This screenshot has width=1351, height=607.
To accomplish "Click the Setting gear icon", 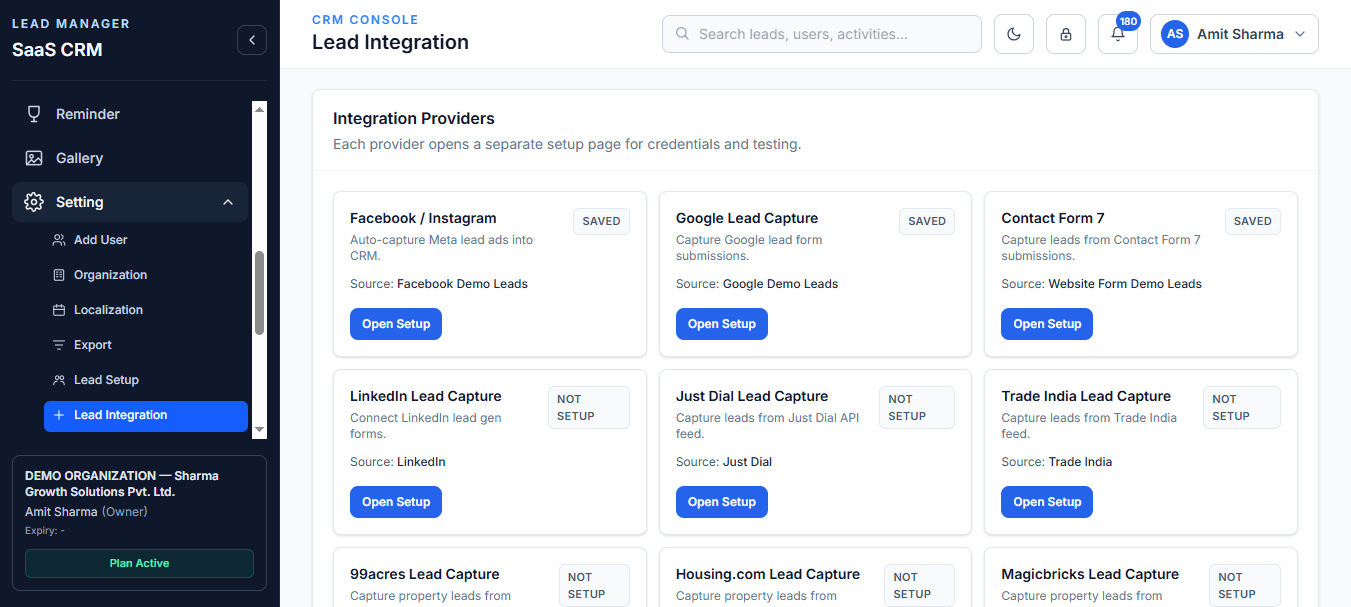I will (x=34, y=202).
